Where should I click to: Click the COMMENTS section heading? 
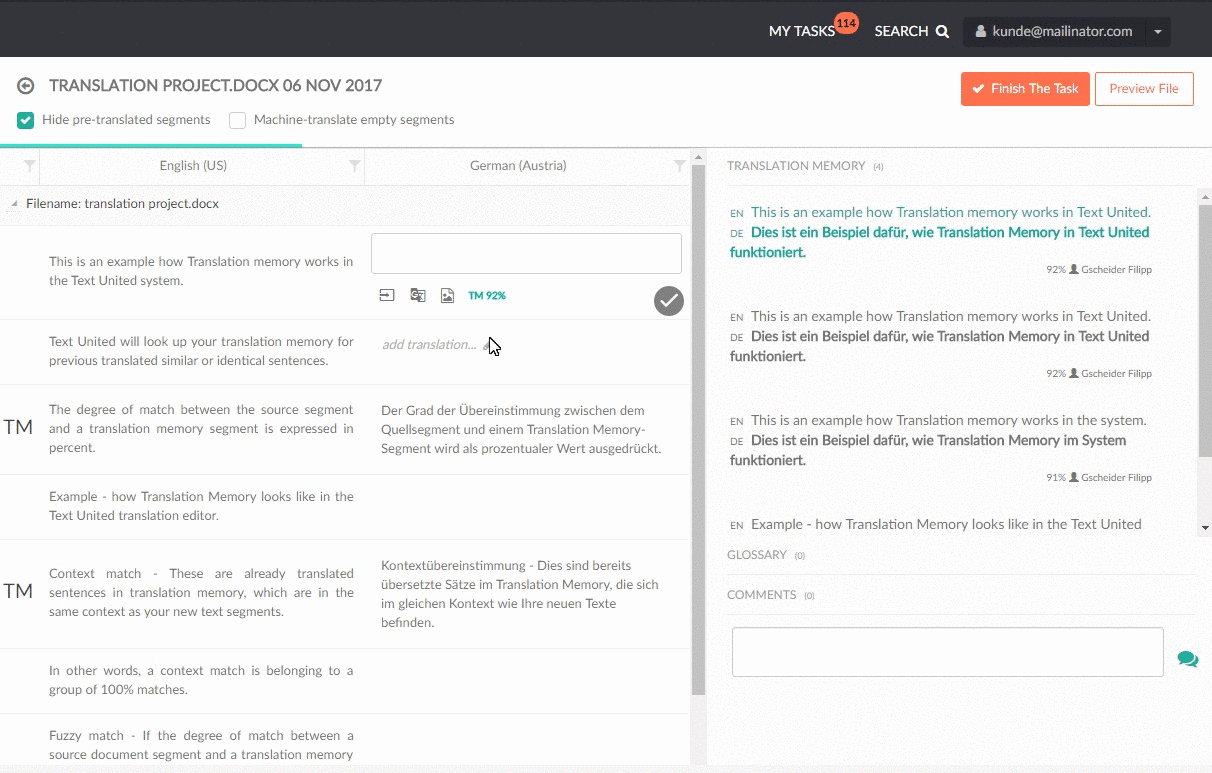tap(762, 595)
